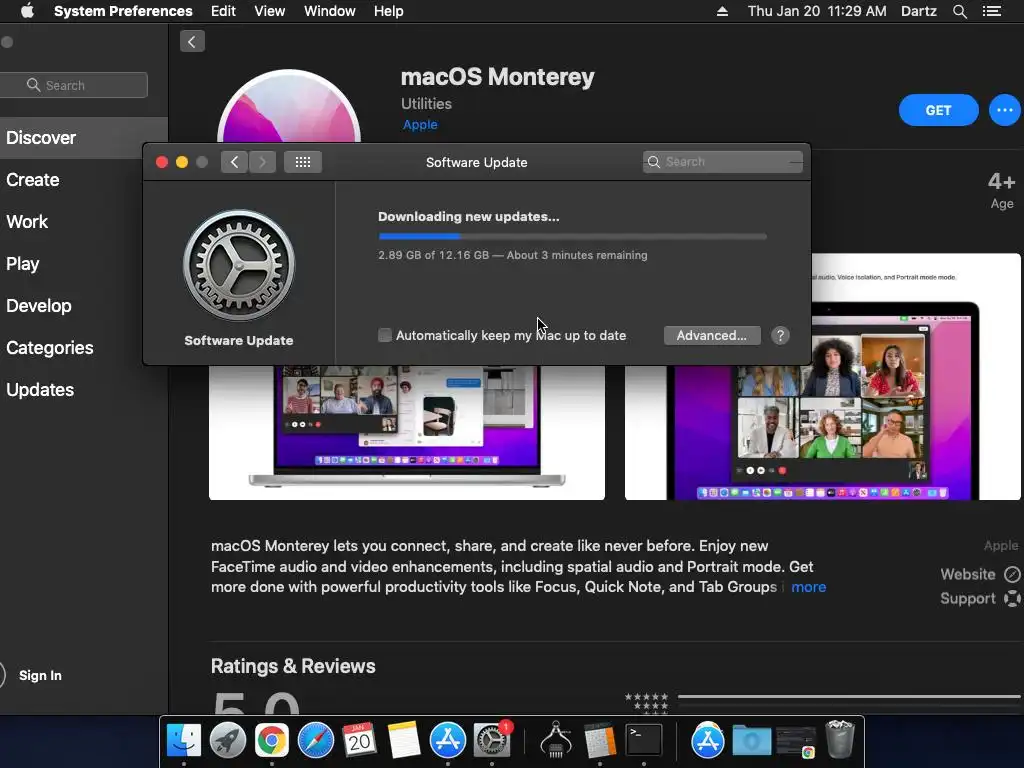The height and width of the screenshot is (768, 1024).
Task: Open the View menu
Action: click(x=270, y=11)
